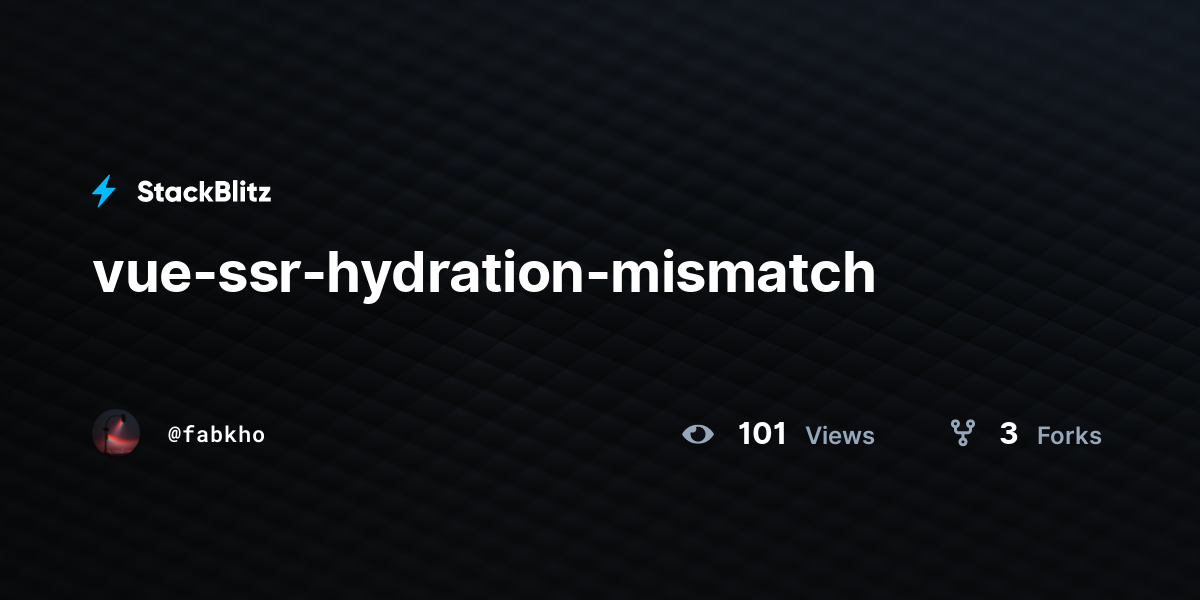The width and height of the screenshot is (1200, 600).
Task: Click the fork branch icon
Action: point(962,433)
